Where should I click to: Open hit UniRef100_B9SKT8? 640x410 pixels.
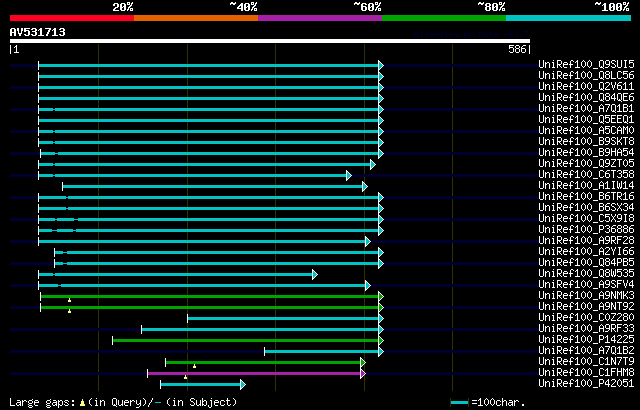coord(586,142)
